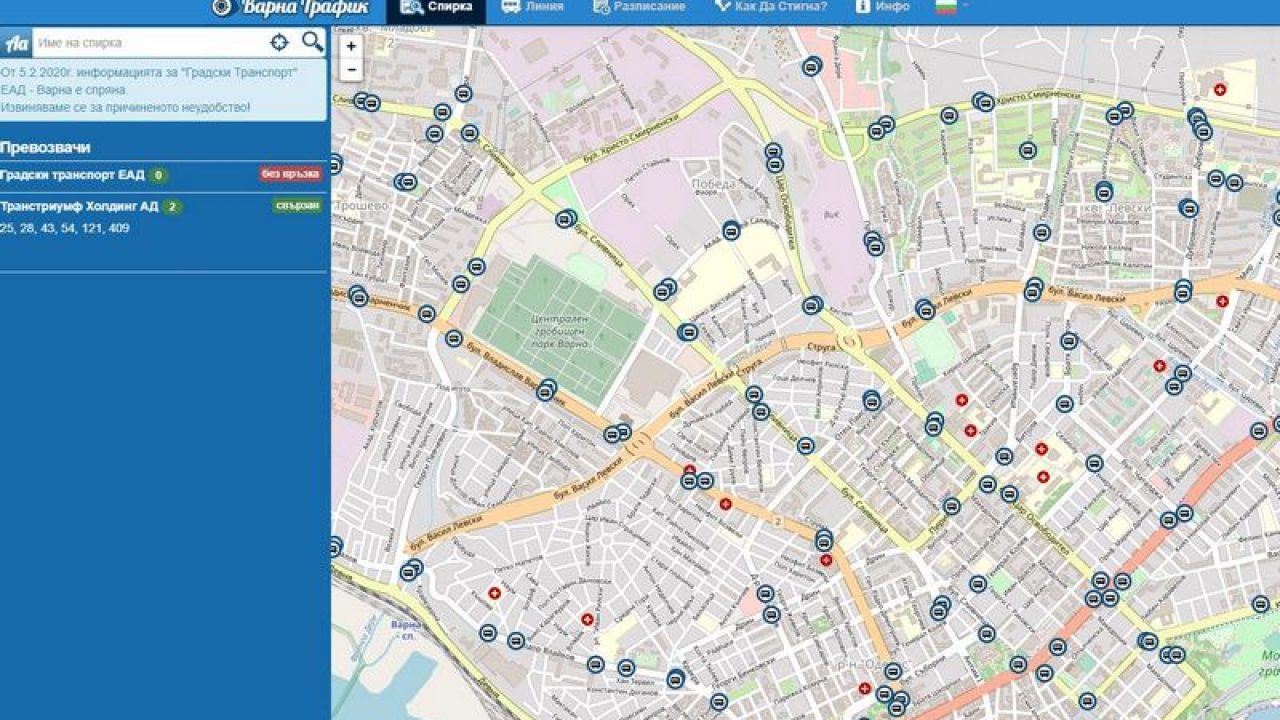
Task: Select the bus stop marker on Акад. Сахаров street
Action: click(x=731, y=231)
